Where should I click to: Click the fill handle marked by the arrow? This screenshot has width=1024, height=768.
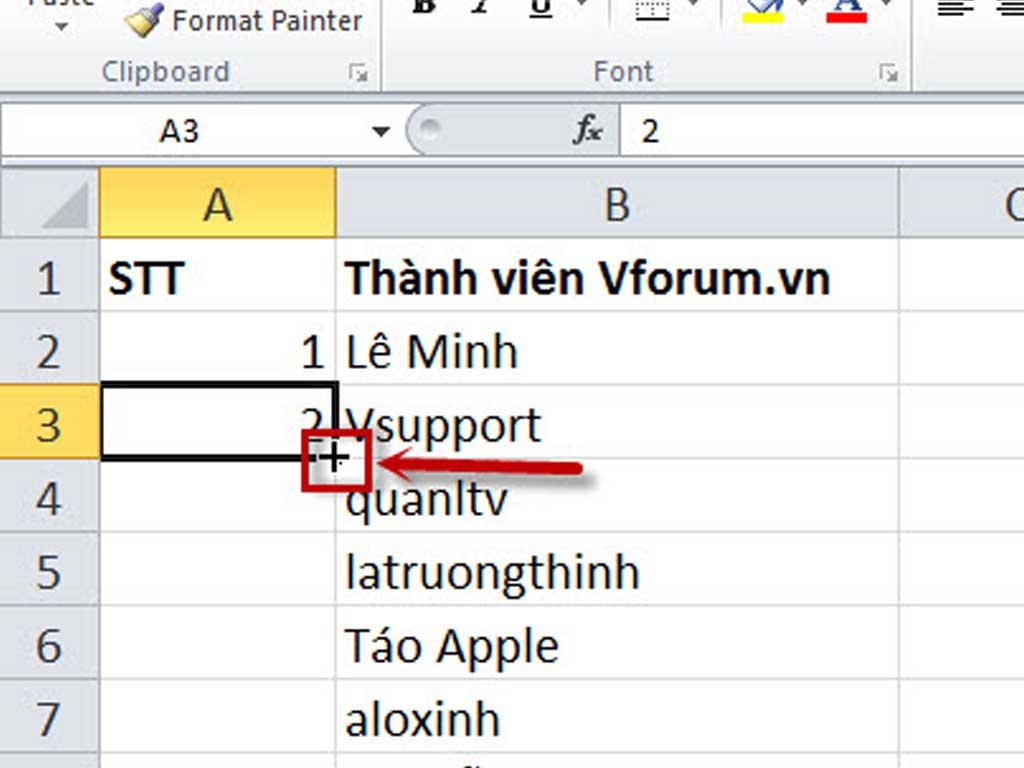(x=336, y=457)
